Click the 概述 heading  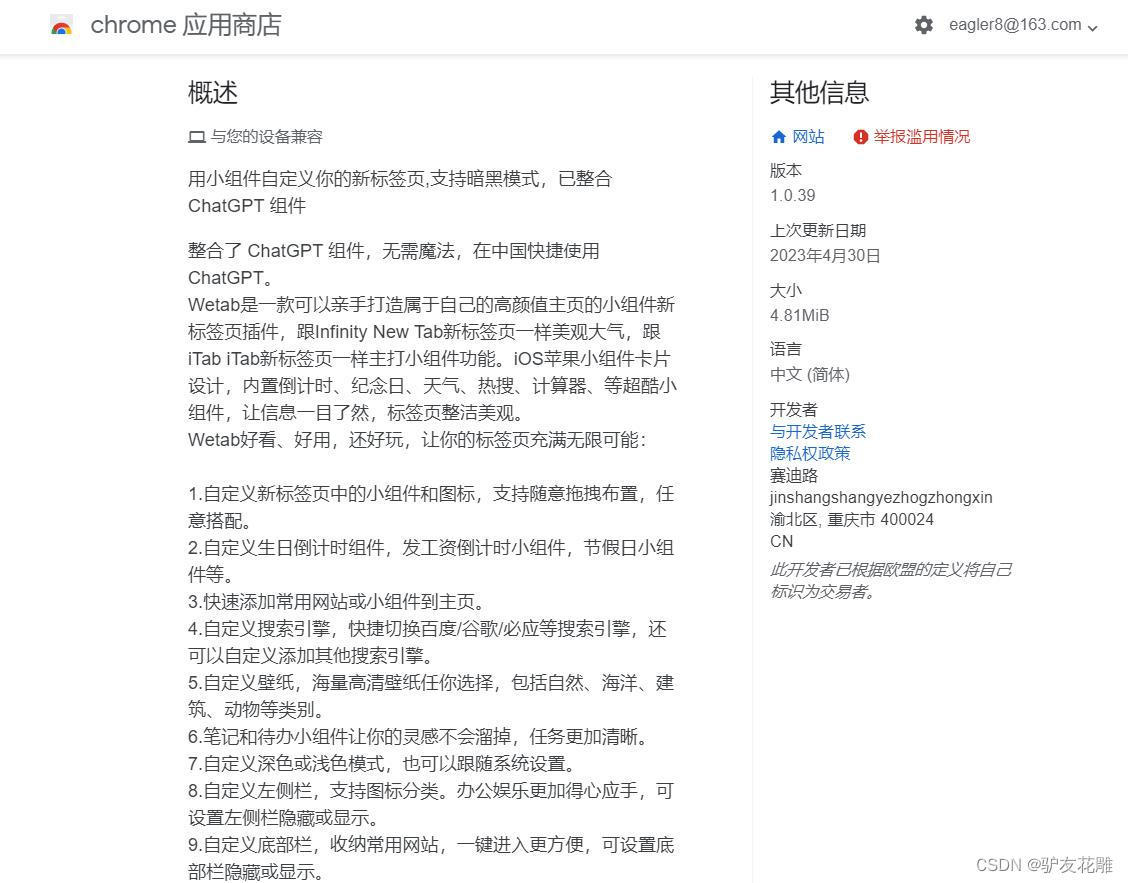212,93
